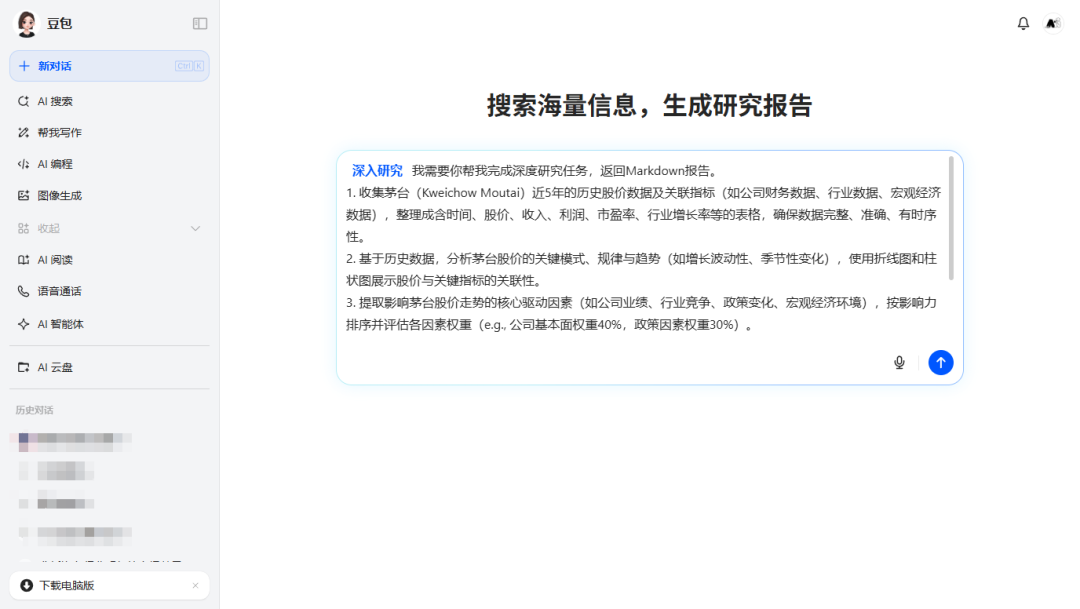Click the AI 搜索 search icon
1080x609 pixels.
(23, 101)
